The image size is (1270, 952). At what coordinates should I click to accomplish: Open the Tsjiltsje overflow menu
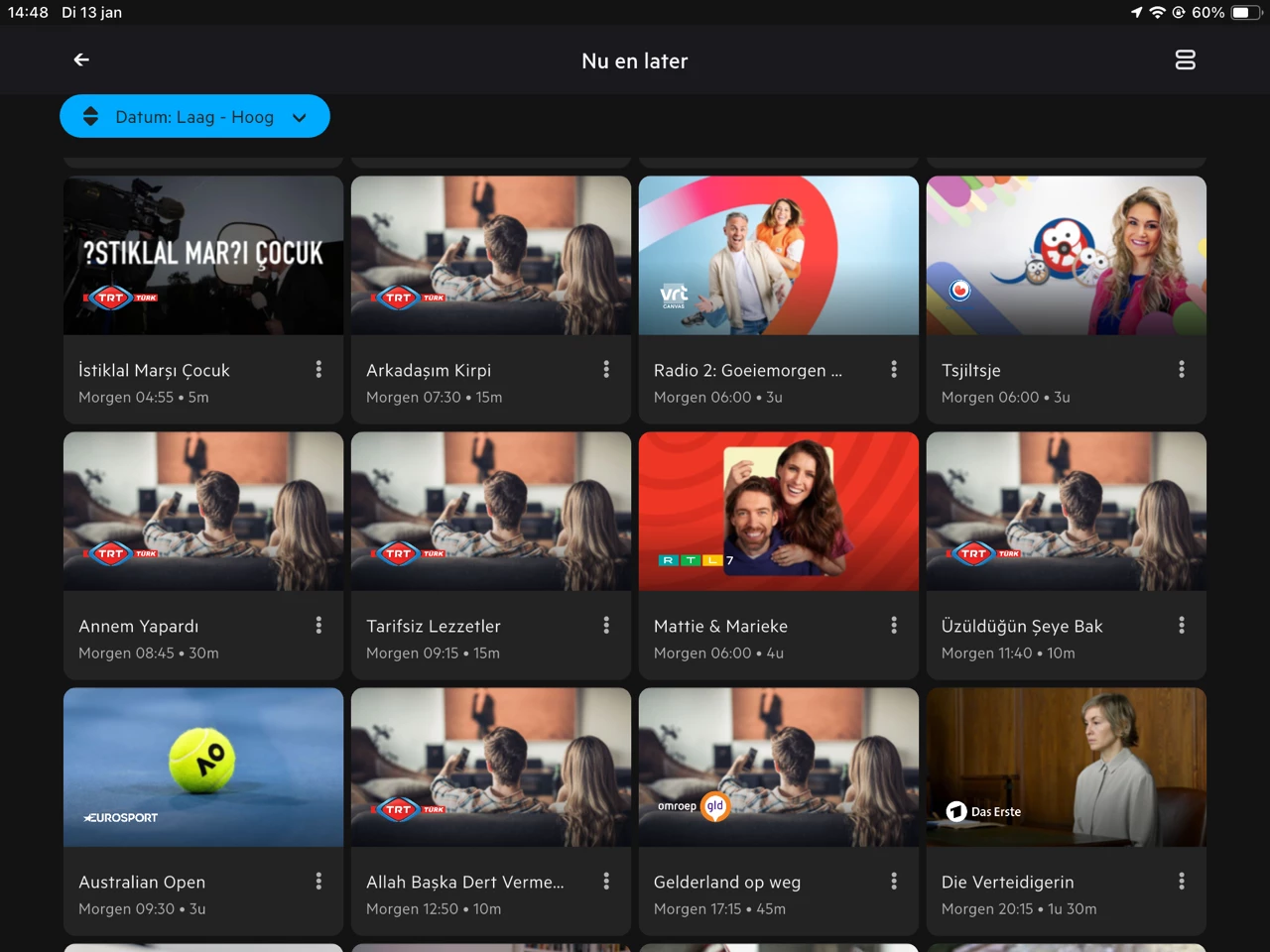1181,370
